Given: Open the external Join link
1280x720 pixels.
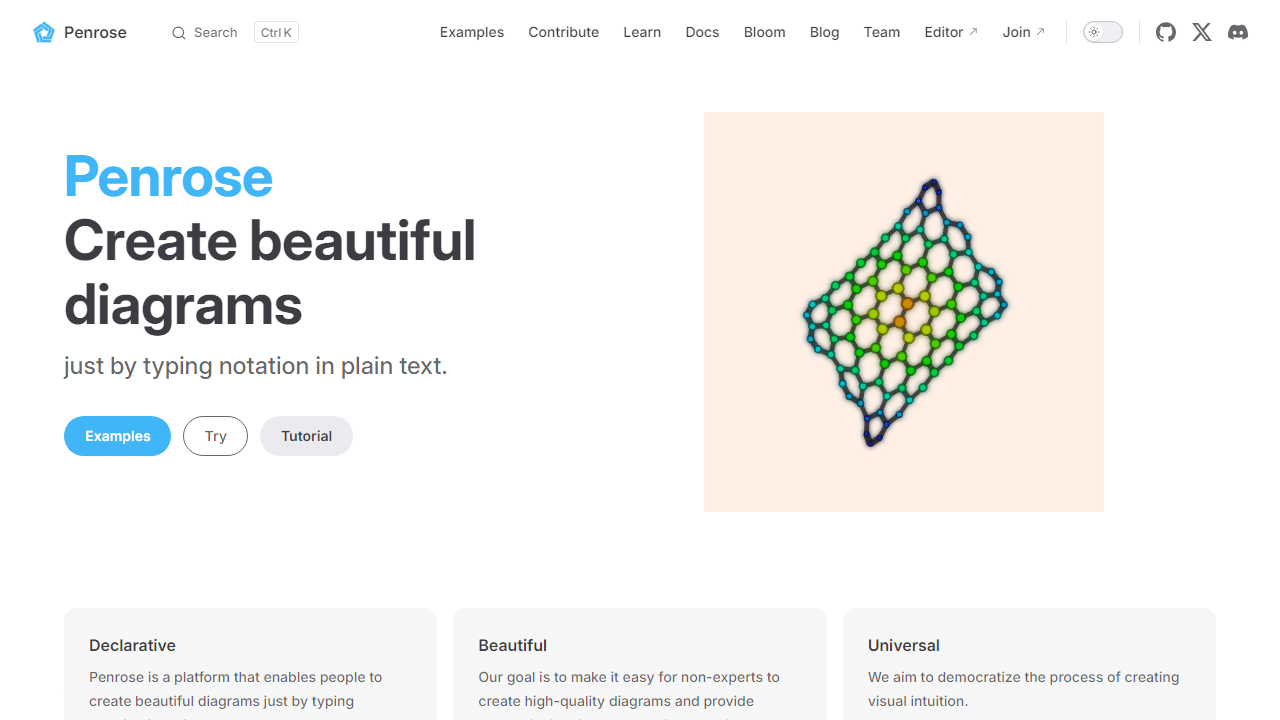Looking at the screenshot, I should click(x=1024, y=32).
